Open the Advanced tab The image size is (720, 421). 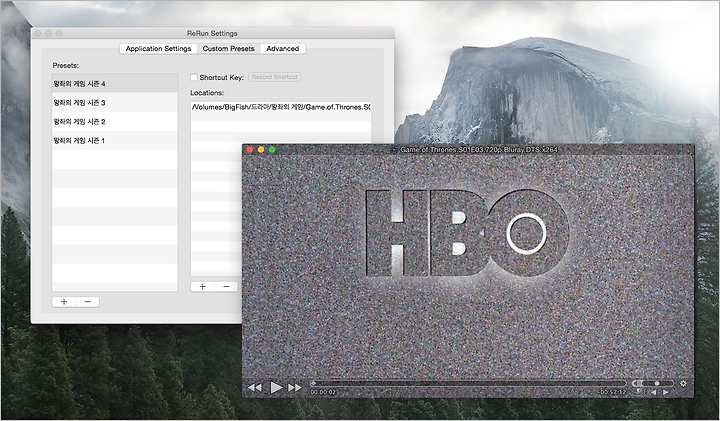coord(282,49)
